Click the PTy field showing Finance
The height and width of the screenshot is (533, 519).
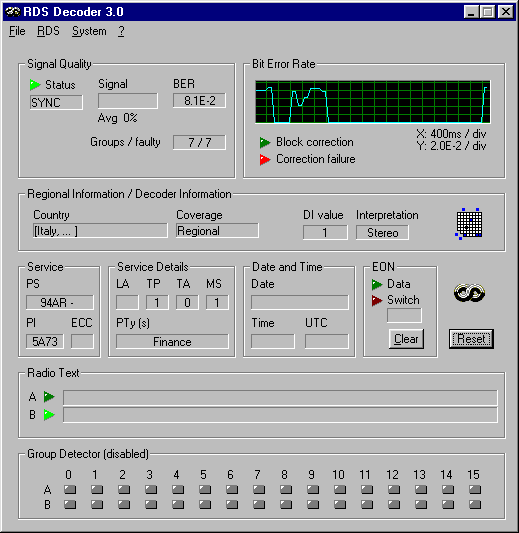pos(172,341)
